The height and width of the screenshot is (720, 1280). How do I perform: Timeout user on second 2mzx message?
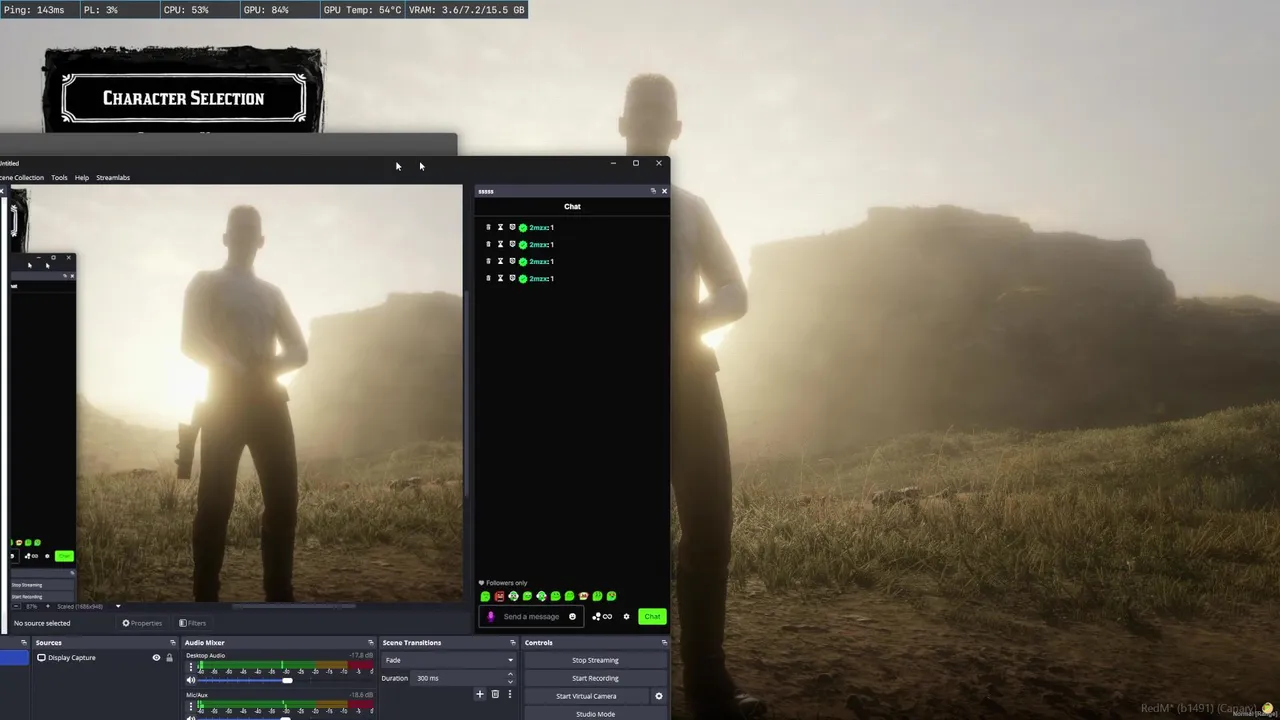pos(500,244)
